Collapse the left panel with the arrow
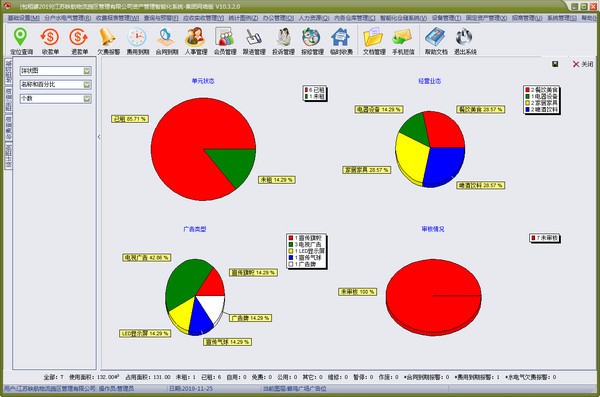 pyautogui.click(x=99, y=137)
